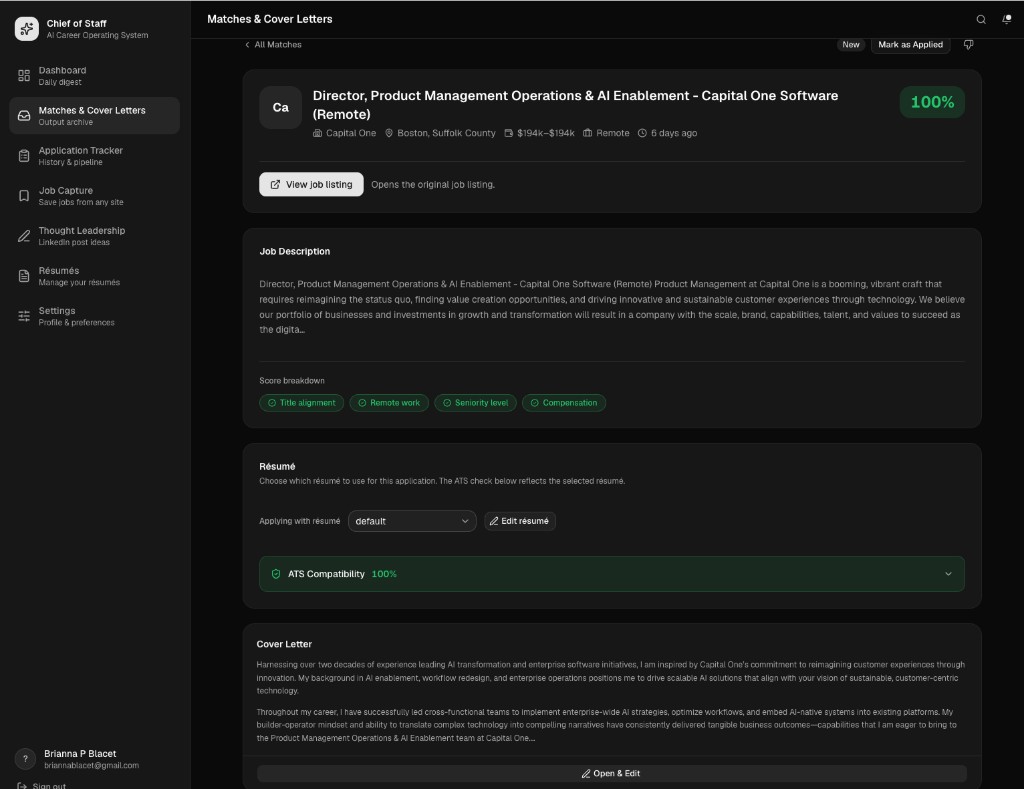This screenshot has width=1024, height=789.
Task: Click the 100% match score badge
Action: pyautogui.click(x=932, y=103)
